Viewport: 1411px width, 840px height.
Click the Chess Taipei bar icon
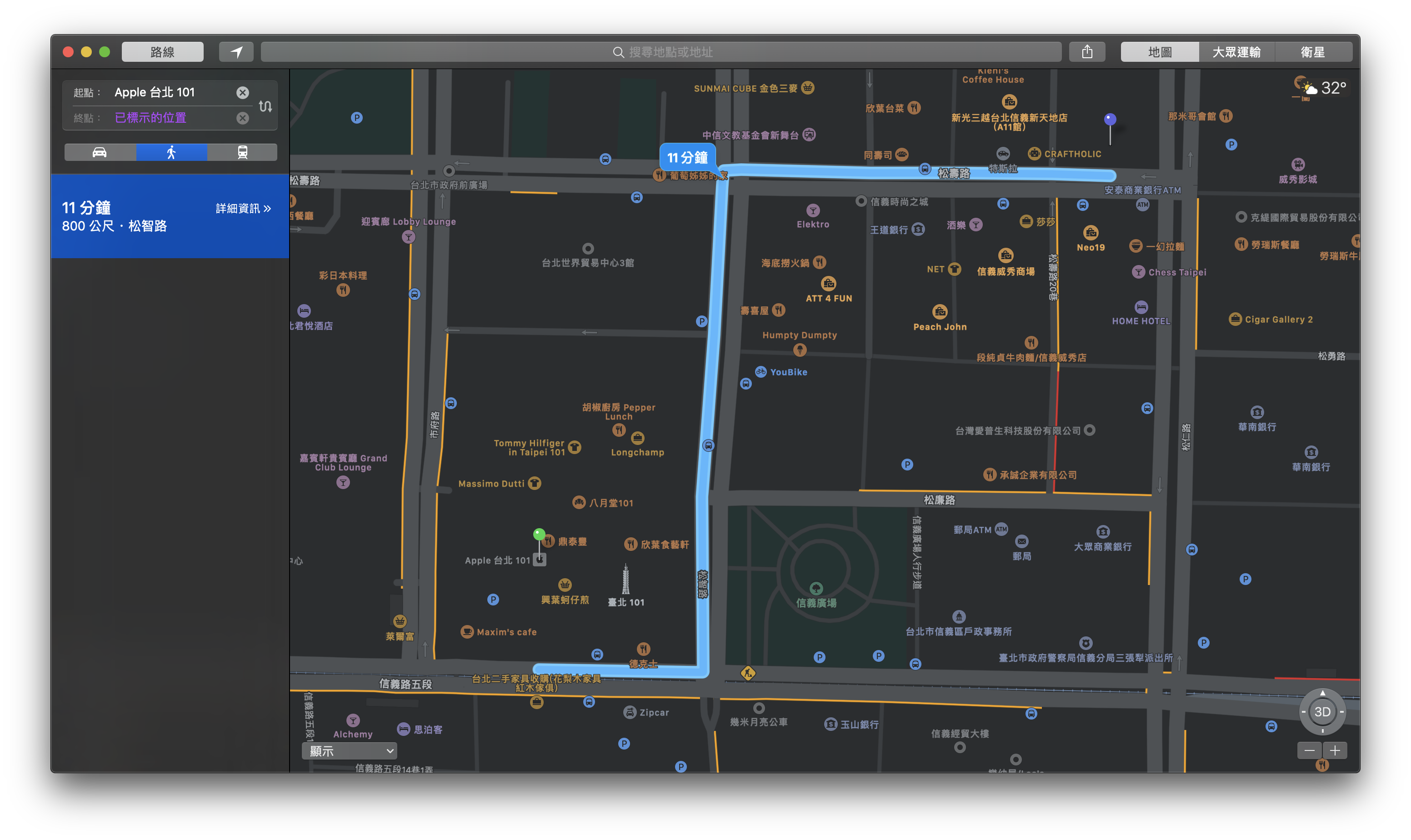tap(1138, 272)
